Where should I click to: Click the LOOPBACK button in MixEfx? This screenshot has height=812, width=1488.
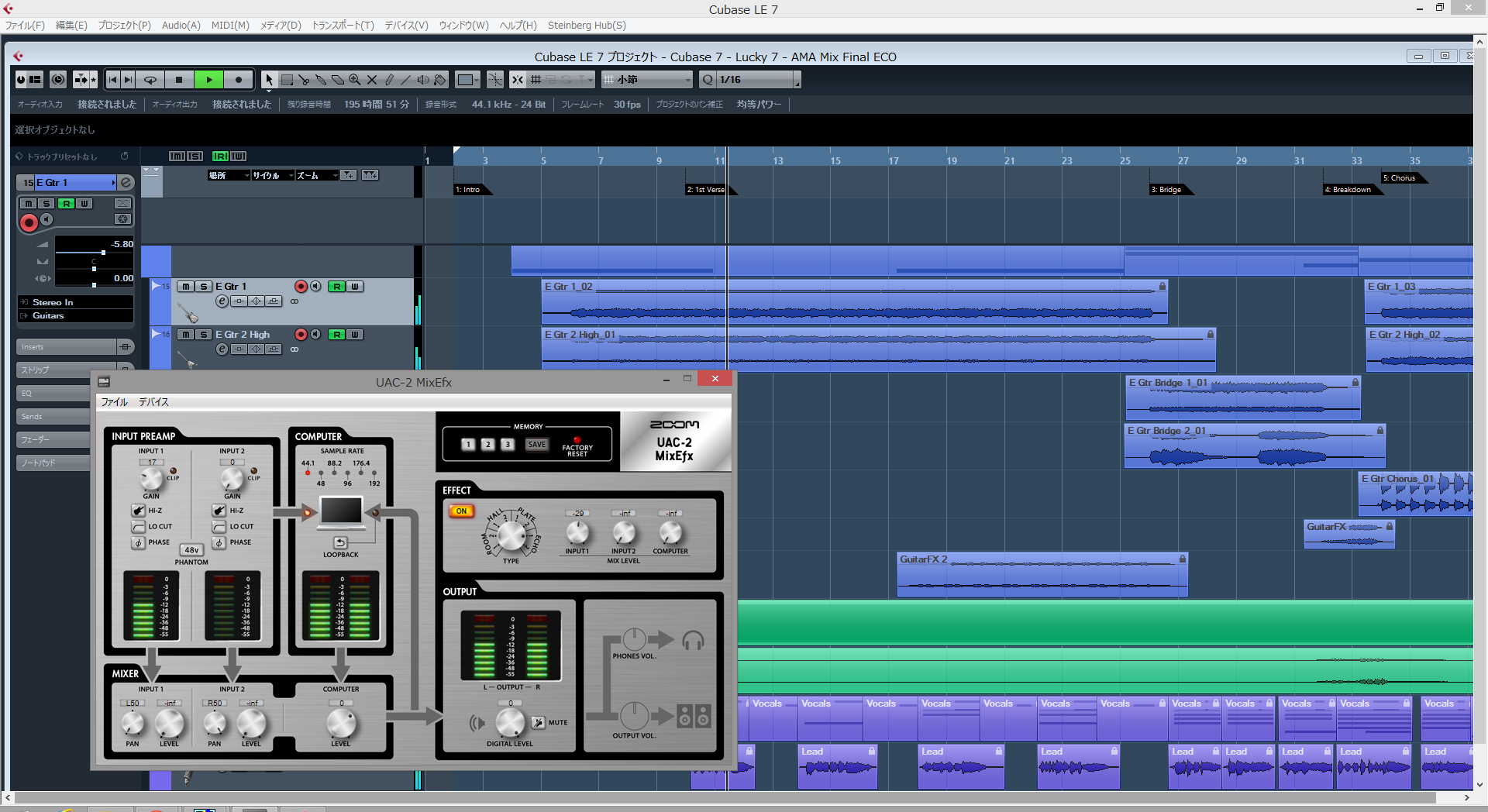[x=340, y=542]
